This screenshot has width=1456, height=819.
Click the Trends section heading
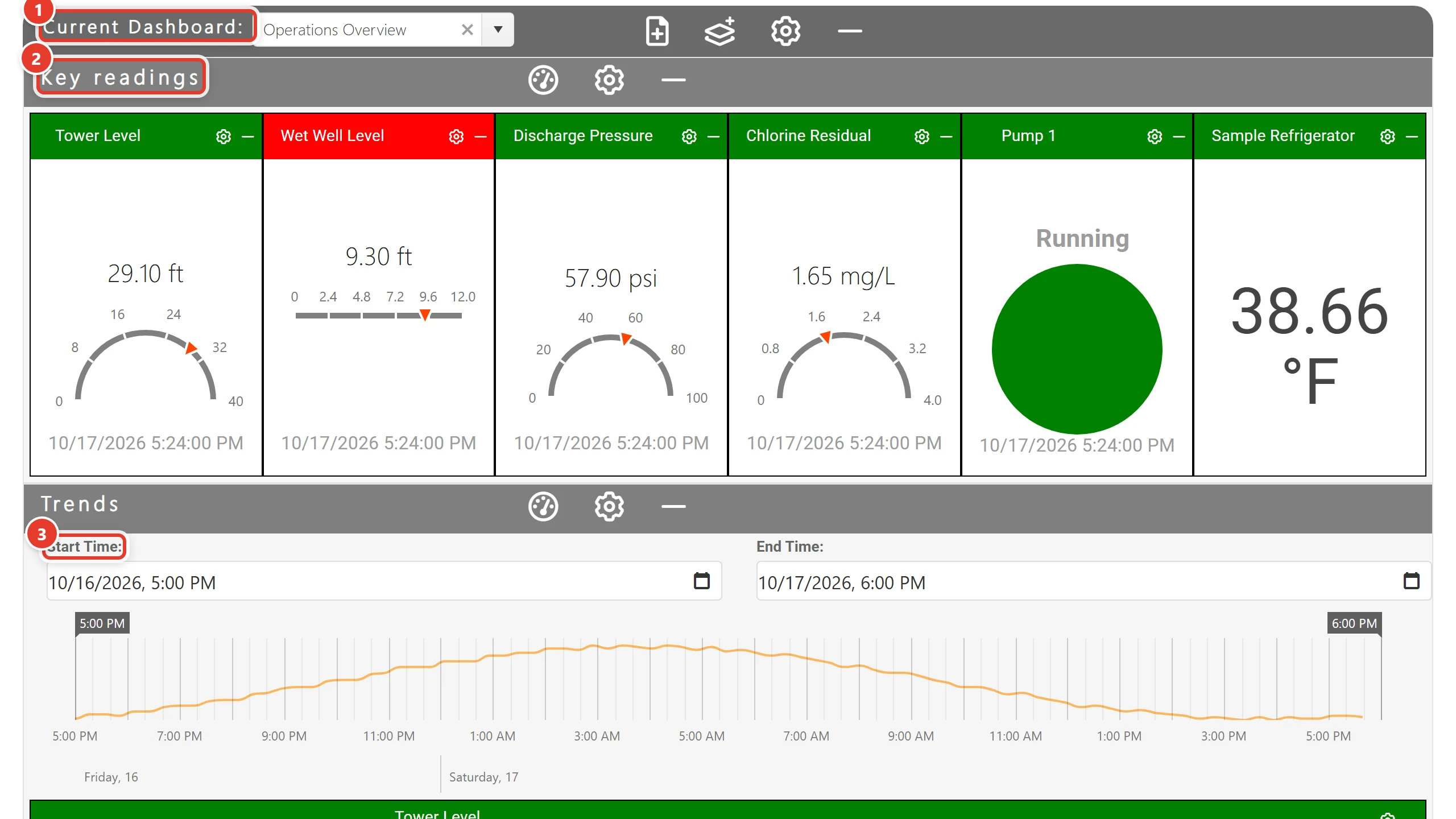tap(80, 504)
